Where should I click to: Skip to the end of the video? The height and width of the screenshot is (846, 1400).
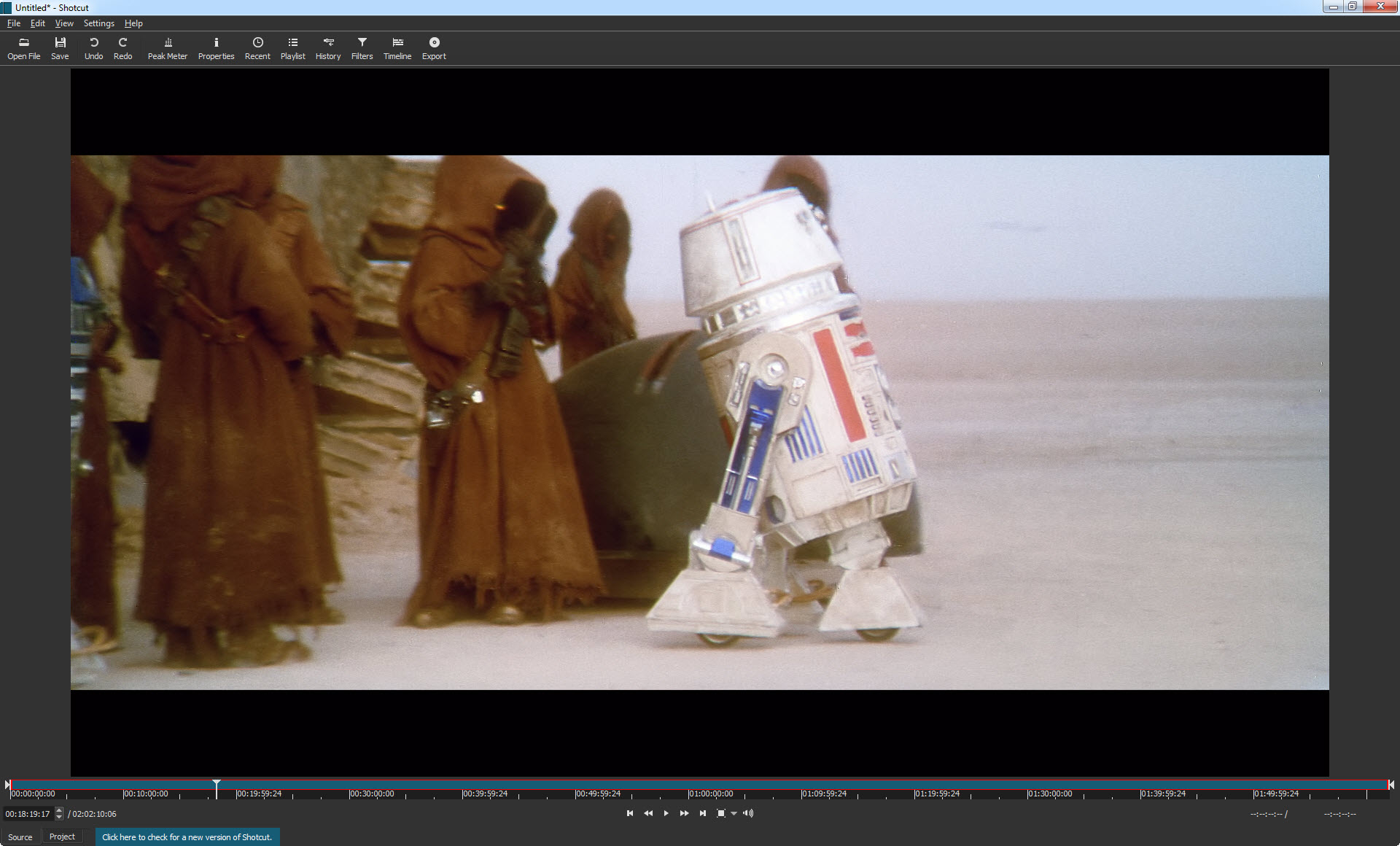click(703, 813)
